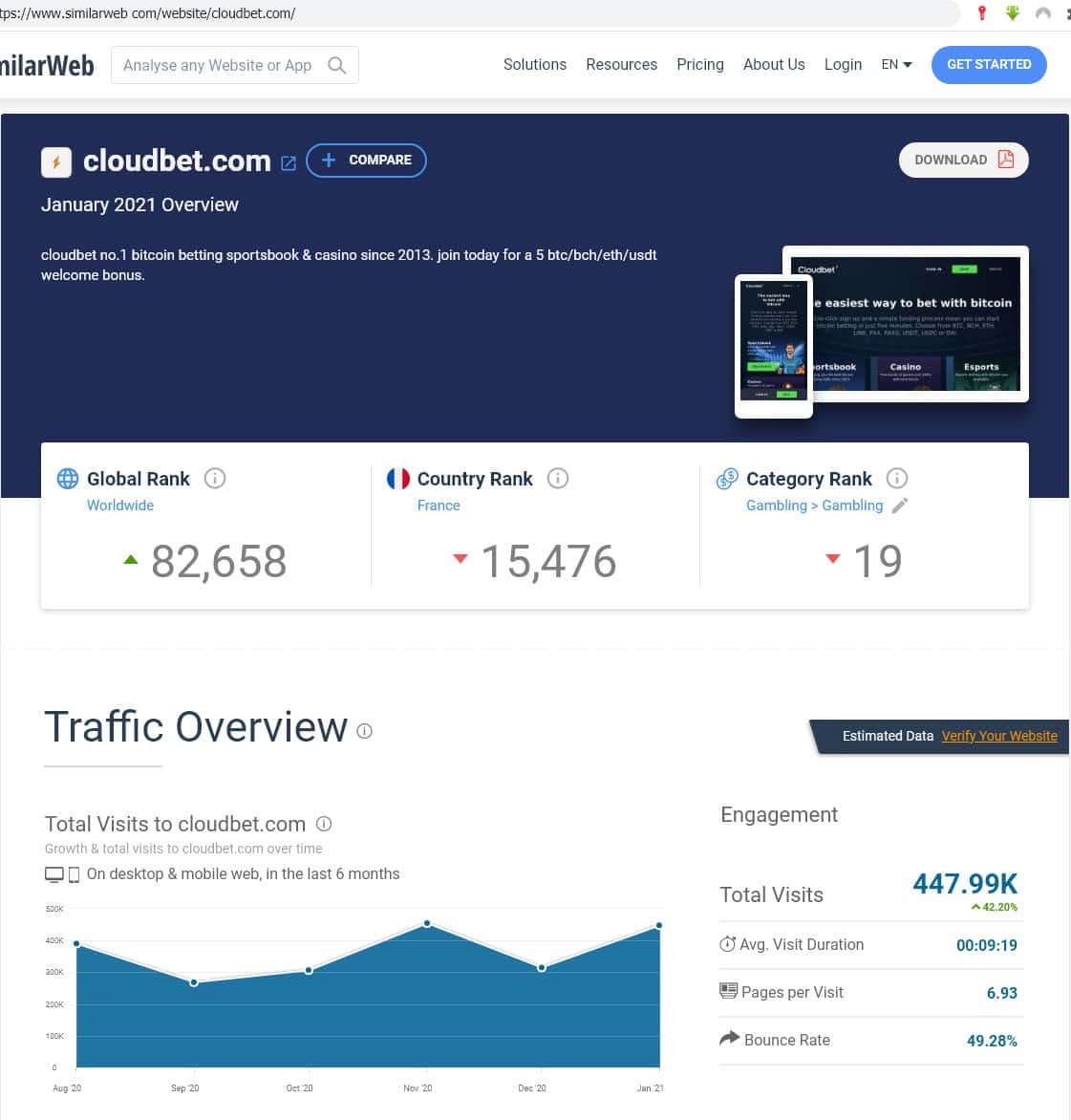This screenshot has height=1120, width=1071.
Task: Click the DOWNLOAD button
Action: (x=963, y=160)
